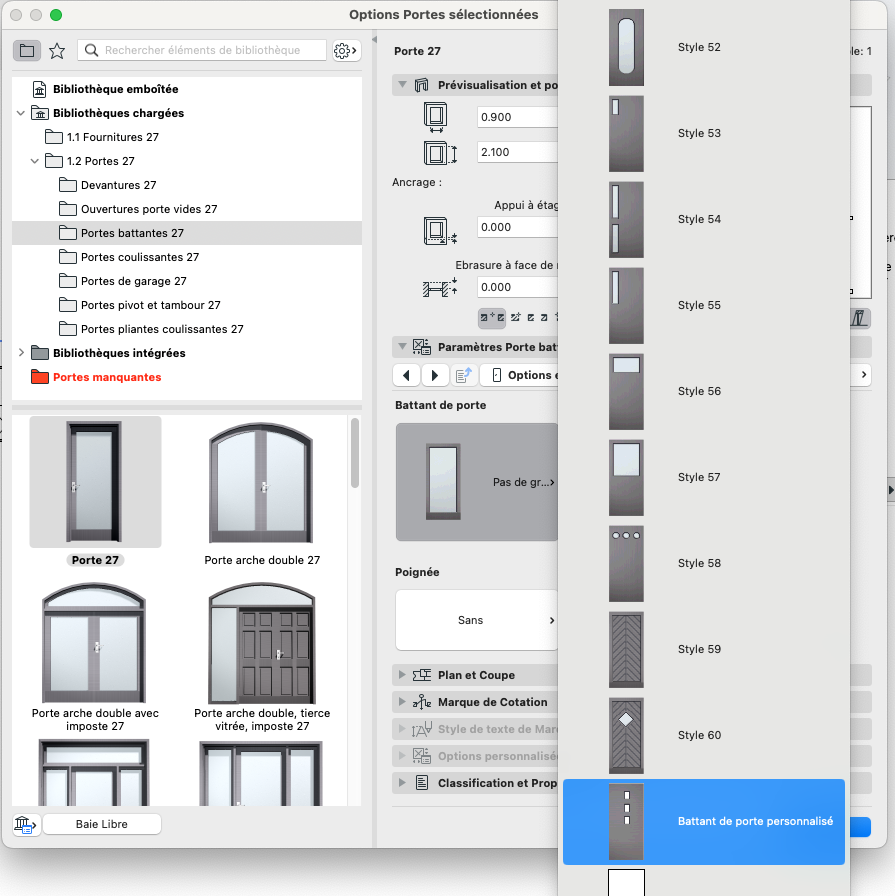
Task: Open the Sans handle selector
Action: pyautogui.click(x=477, y=620)
